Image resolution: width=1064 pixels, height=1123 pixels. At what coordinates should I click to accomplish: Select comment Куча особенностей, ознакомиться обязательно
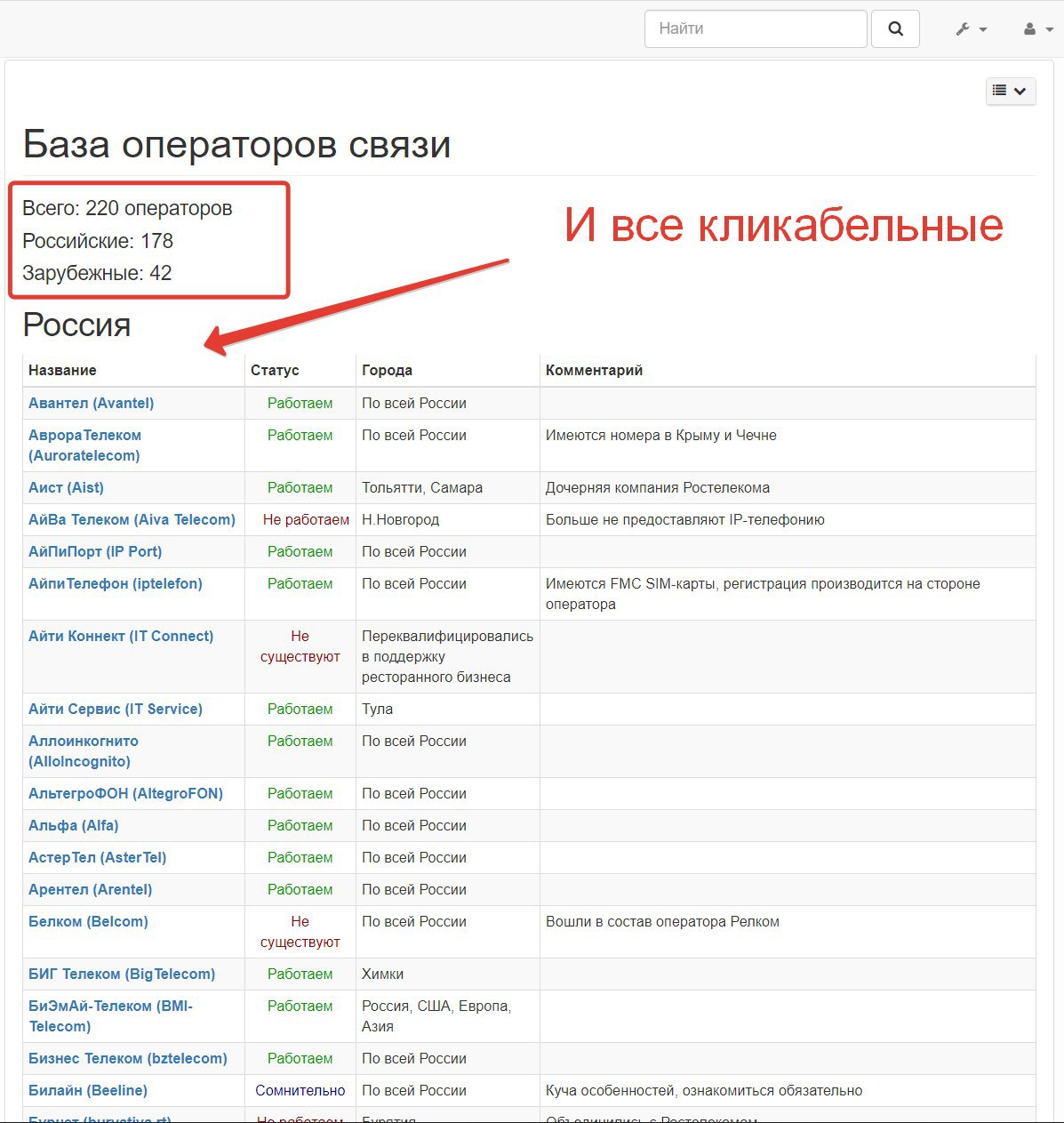click(x=704, y=1090)
